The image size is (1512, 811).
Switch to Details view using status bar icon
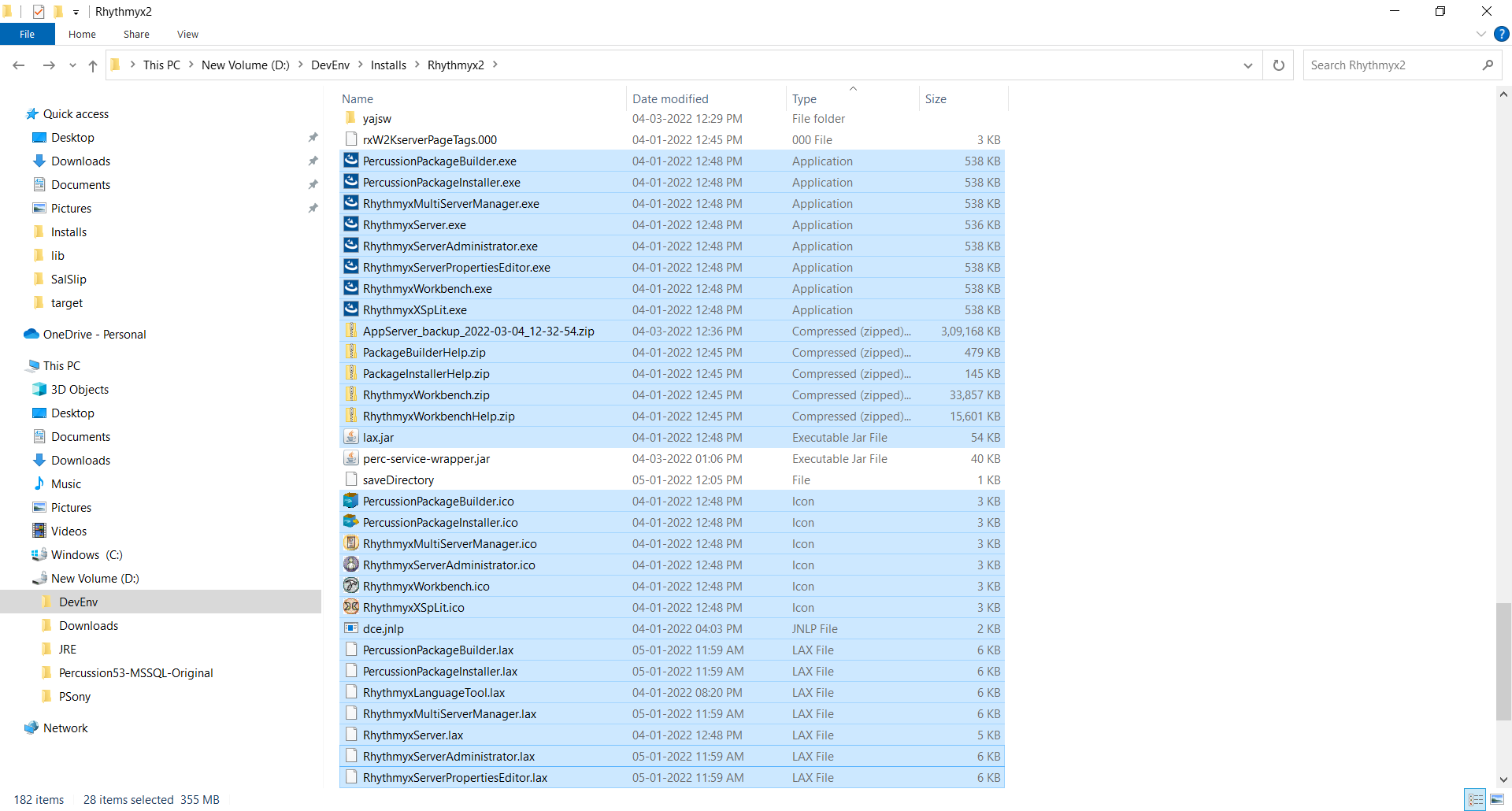click(1473, 799)
